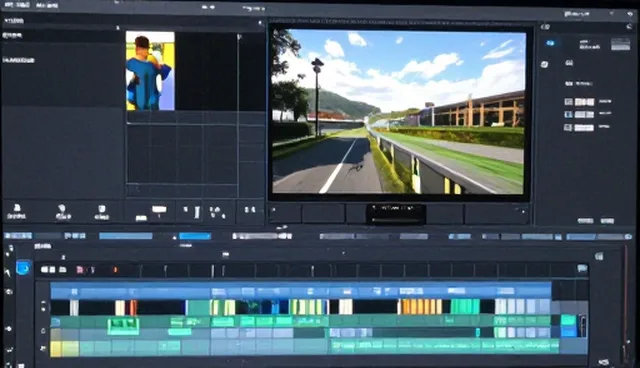Toggle the mute icon on the lower audio track
The width and height of the screenshot is (640, 368).
(42, 348)
